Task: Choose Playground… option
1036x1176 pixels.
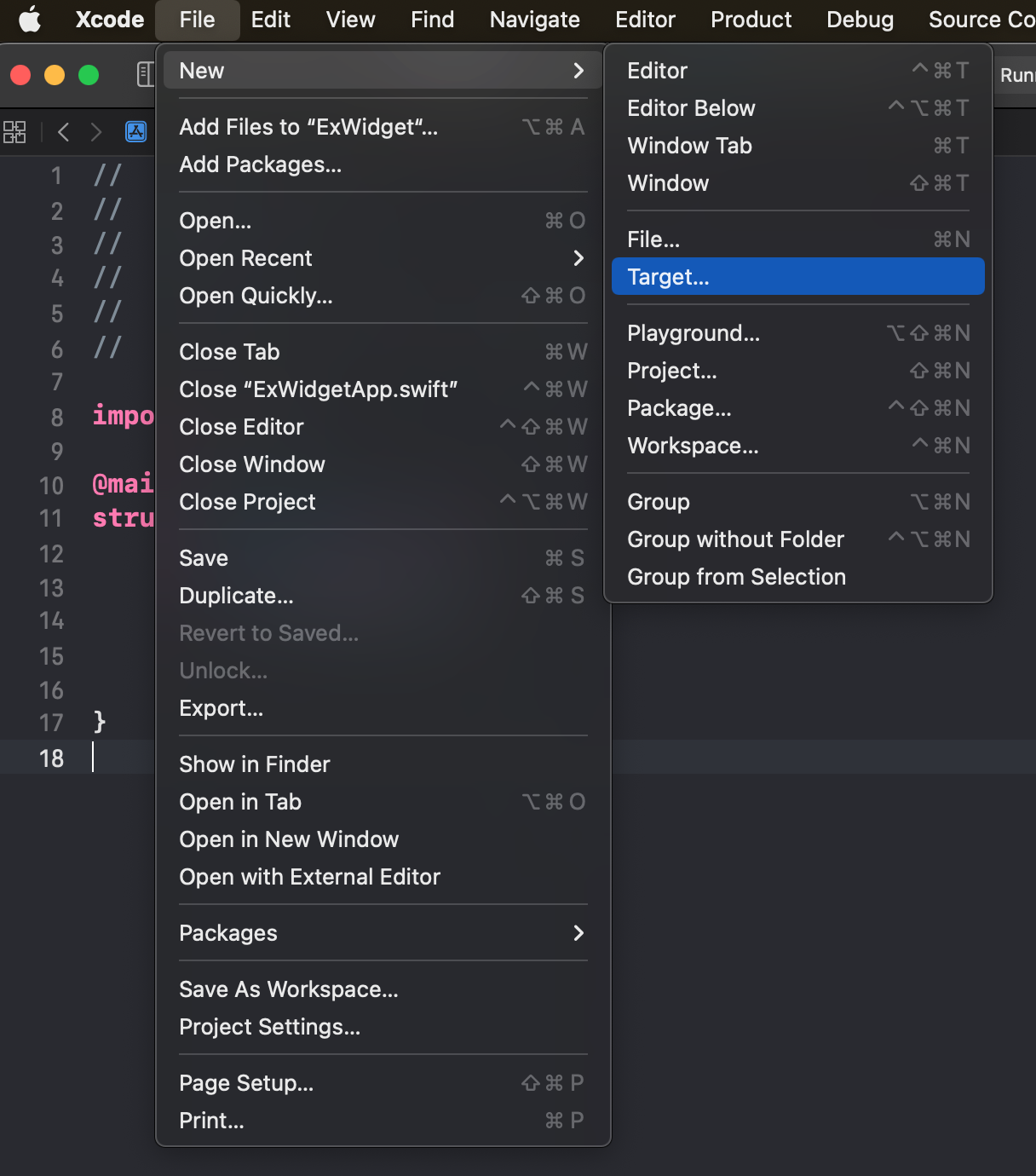Action: click(x=798, y=332)
